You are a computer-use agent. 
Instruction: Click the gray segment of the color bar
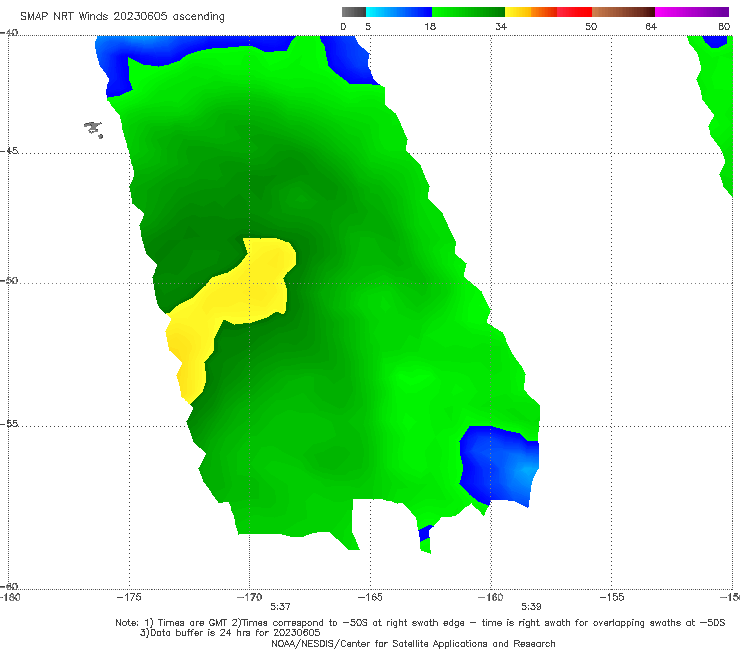pyautogui.click(x=354, y=12)
